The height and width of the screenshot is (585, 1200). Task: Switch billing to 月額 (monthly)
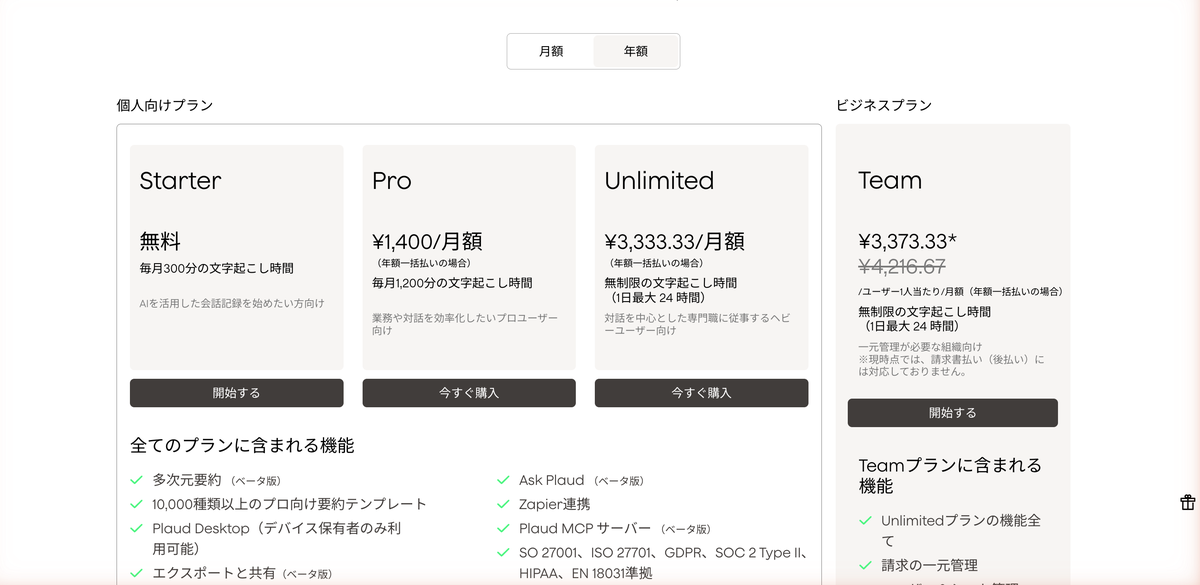click(x=551, y=51)
